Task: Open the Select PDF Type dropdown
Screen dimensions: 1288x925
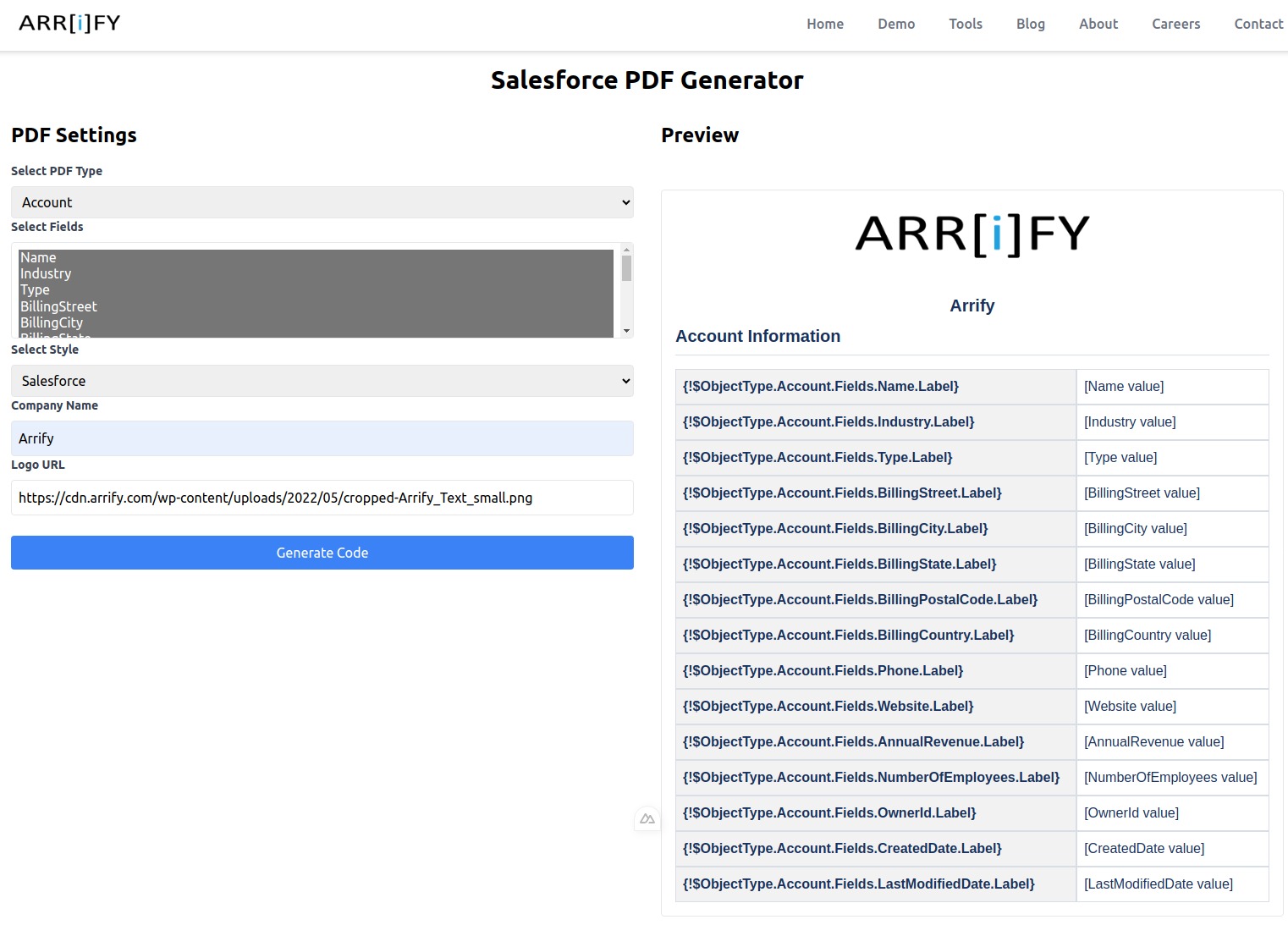Action: (x=322, y=202)
